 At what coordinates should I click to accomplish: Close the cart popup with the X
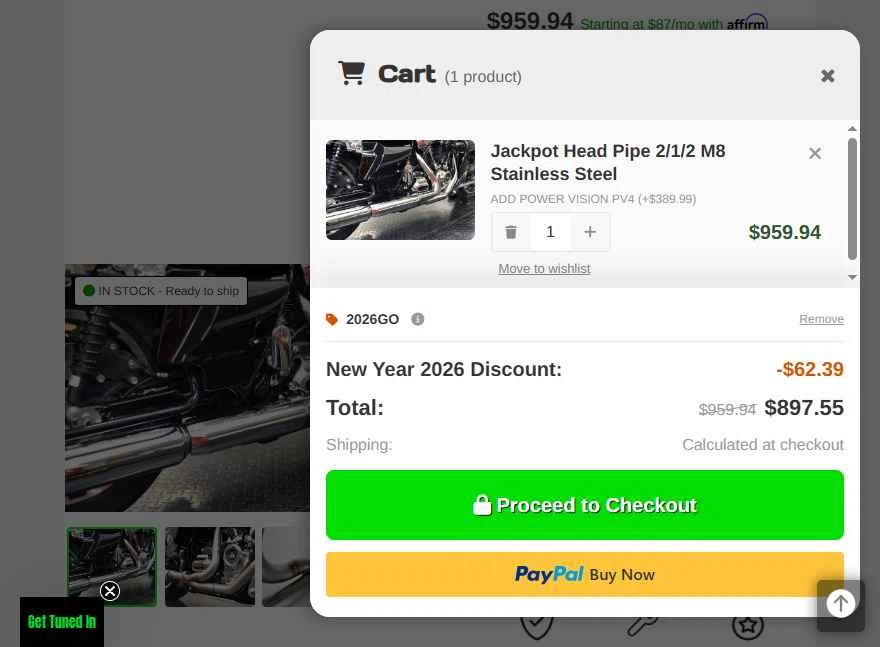[x=827, y=76]
